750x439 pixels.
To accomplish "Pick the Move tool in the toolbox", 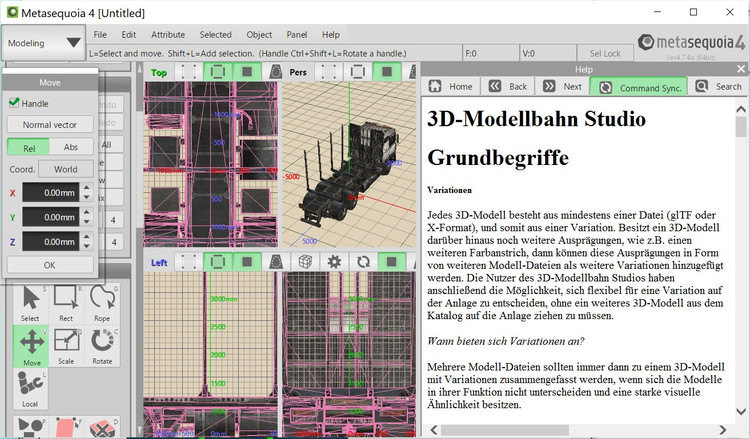I will tap(31, 346).
